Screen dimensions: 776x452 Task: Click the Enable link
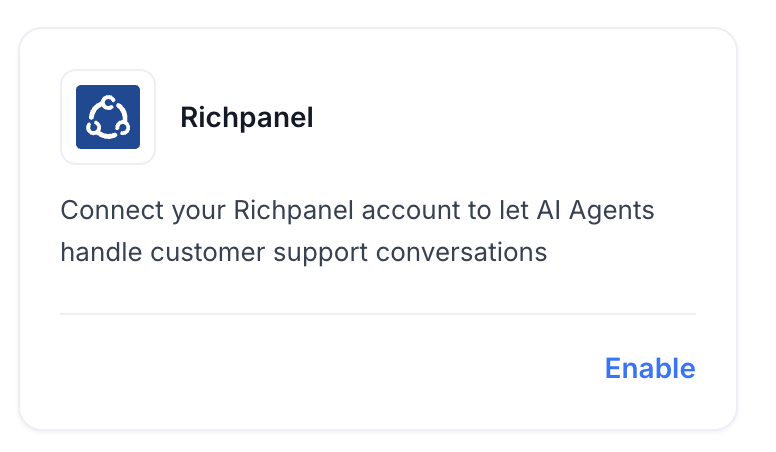[650, 368]
